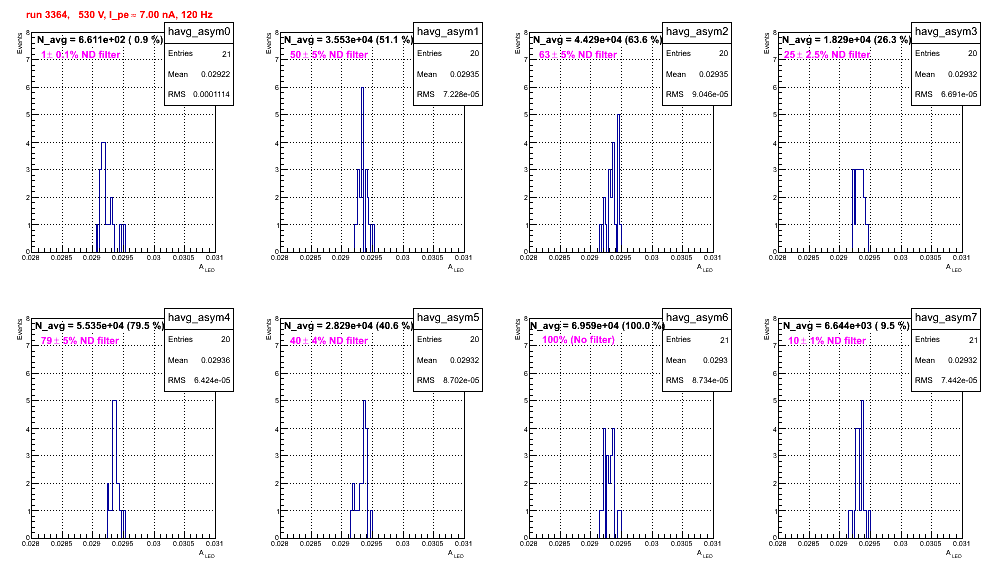Click RMS value 6.424e-05
The width and height of the screenshot is (996, 572).
tap(212, 381)
